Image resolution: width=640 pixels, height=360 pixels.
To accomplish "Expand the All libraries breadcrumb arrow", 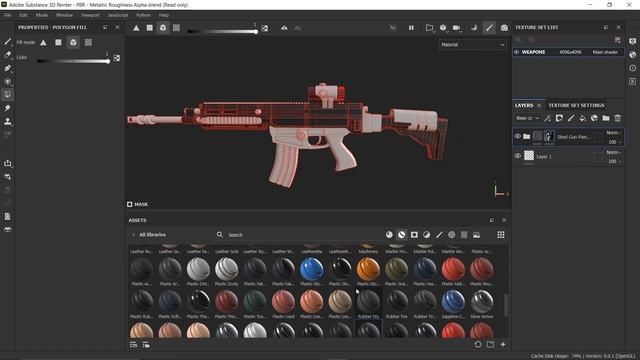I will (x=133, y=235).
